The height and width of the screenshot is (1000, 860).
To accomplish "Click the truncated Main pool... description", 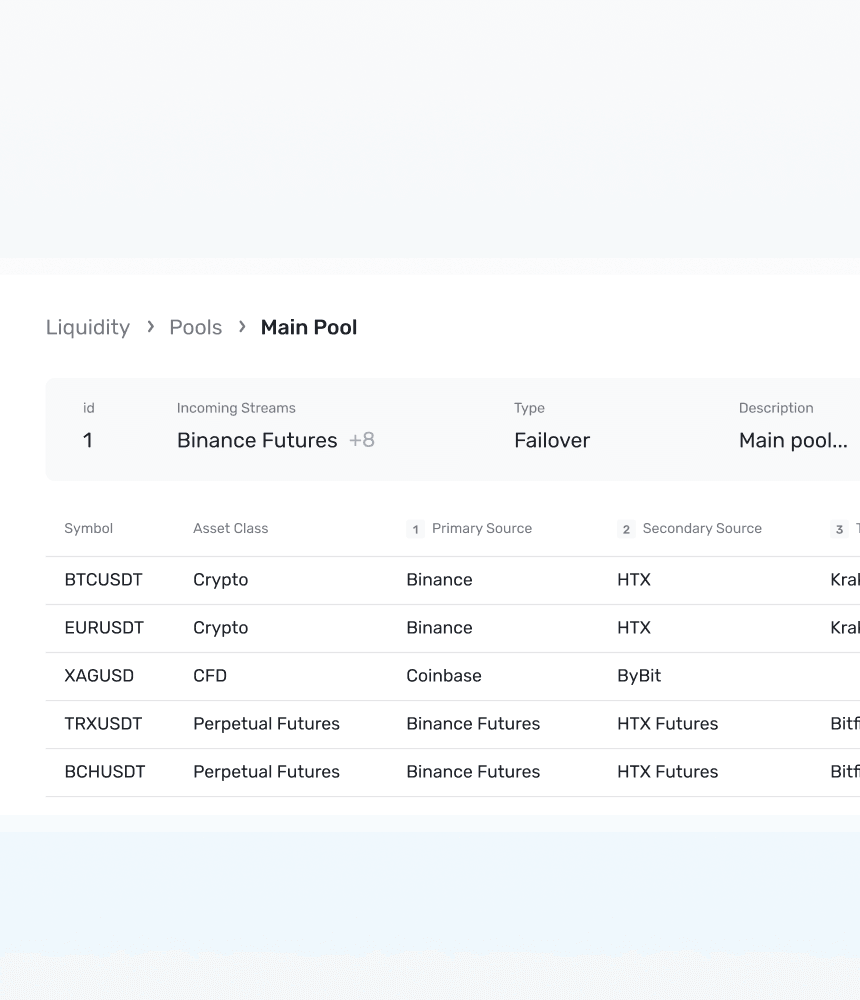I will [793, 440].
